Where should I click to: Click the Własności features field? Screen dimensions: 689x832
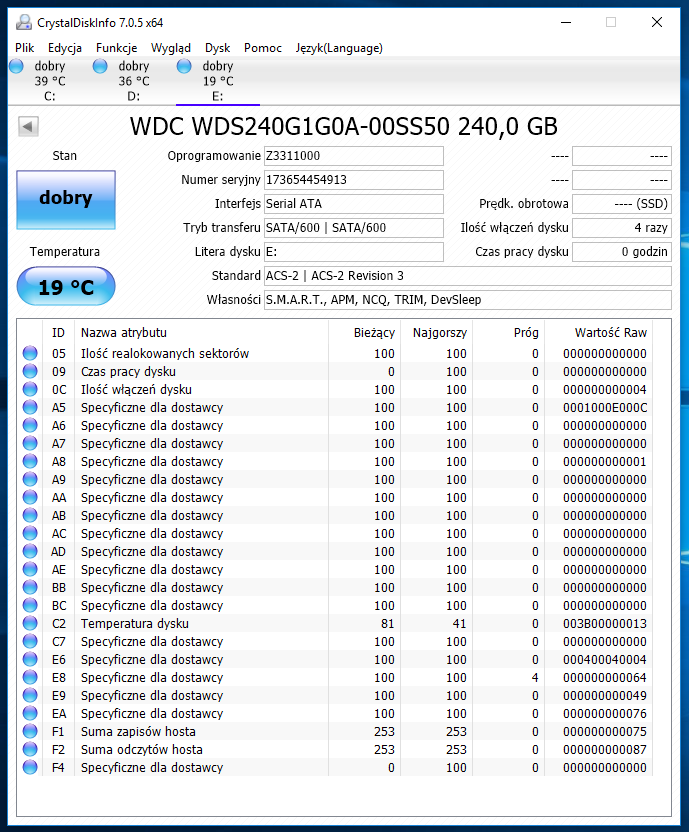468,300
